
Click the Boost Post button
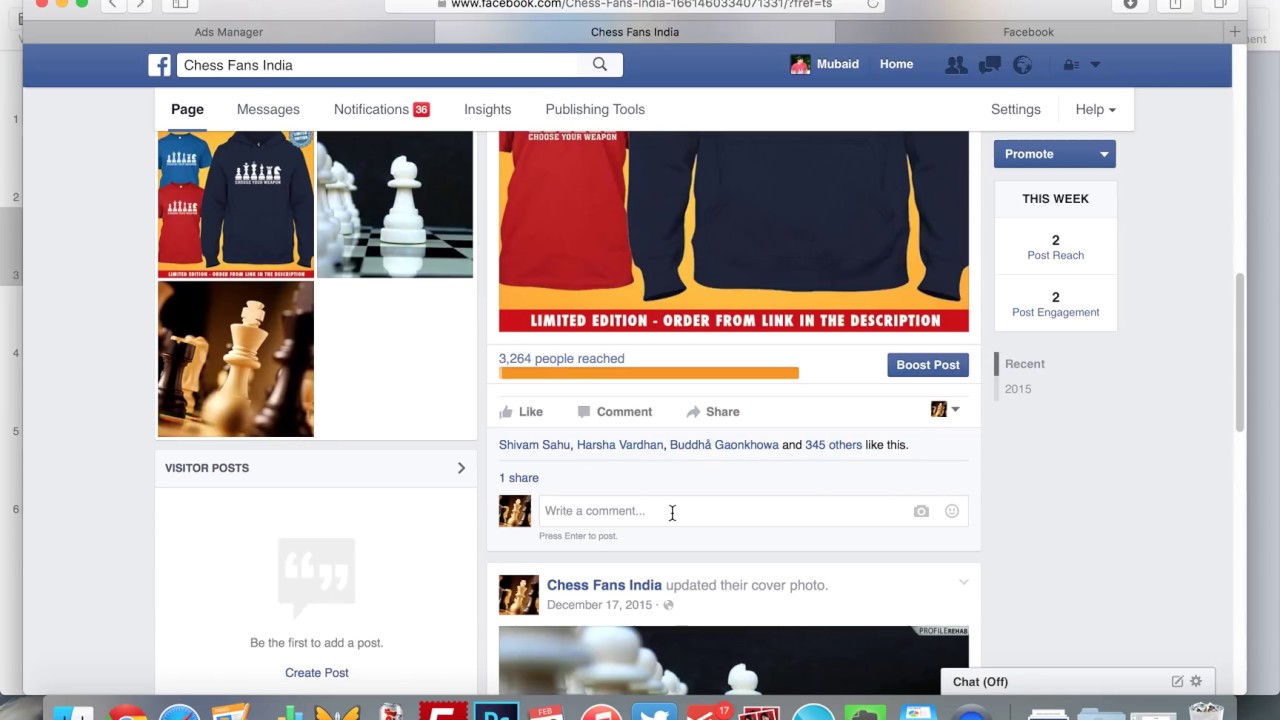928,365
